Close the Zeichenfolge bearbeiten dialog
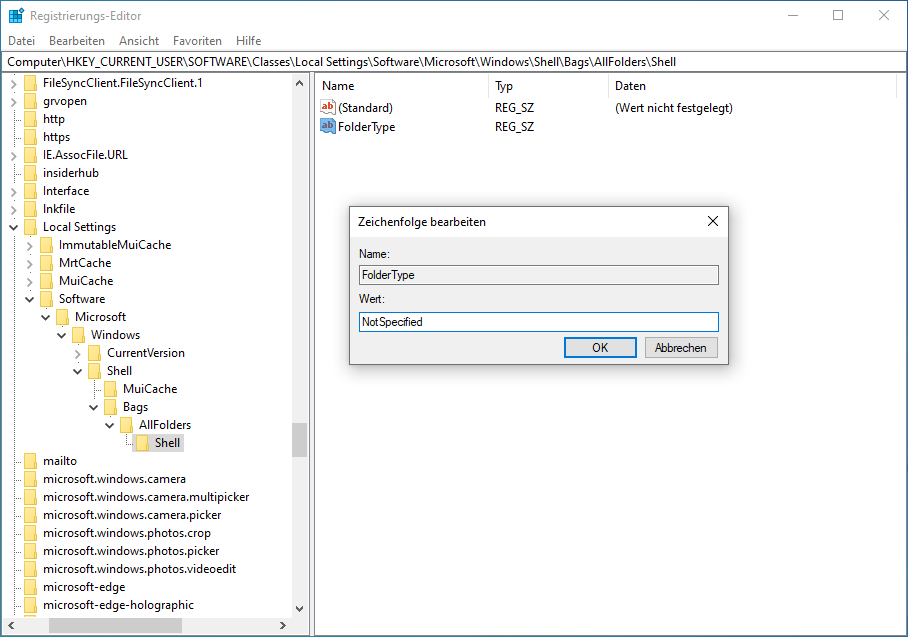 point(712,221)
